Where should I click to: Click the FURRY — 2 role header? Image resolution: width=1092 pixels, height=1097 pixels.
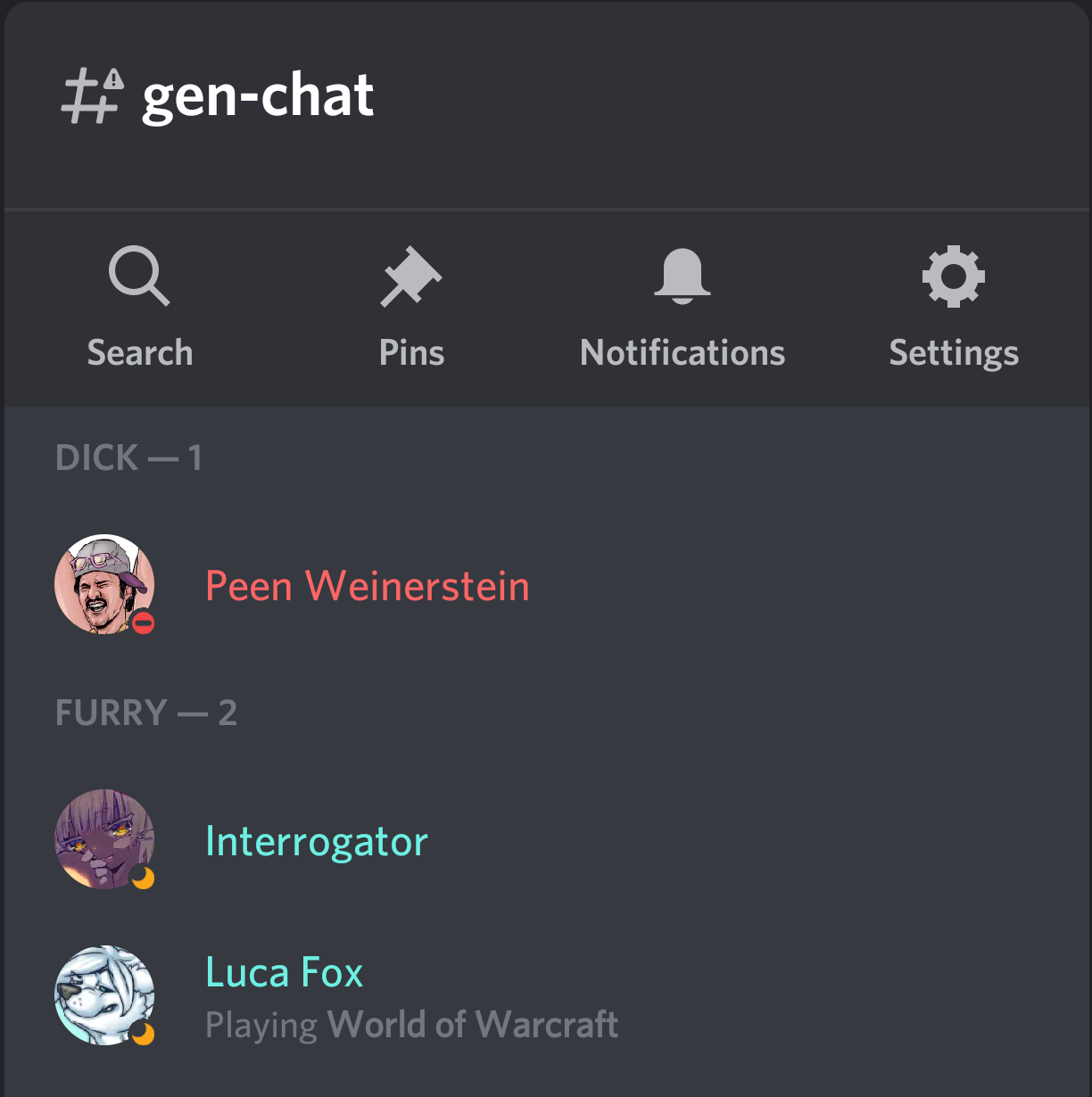point(146,713)
